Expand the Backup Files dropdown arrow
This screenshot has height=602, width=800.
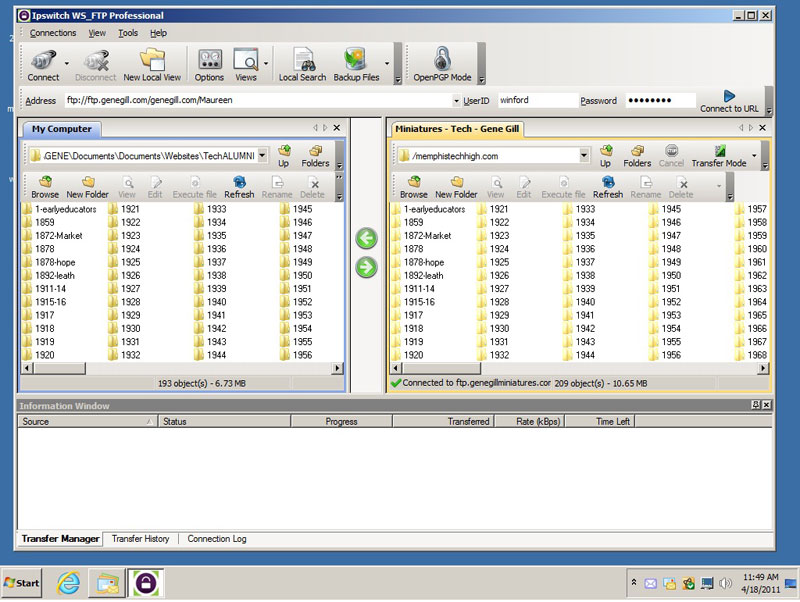(x=387, y=63)
